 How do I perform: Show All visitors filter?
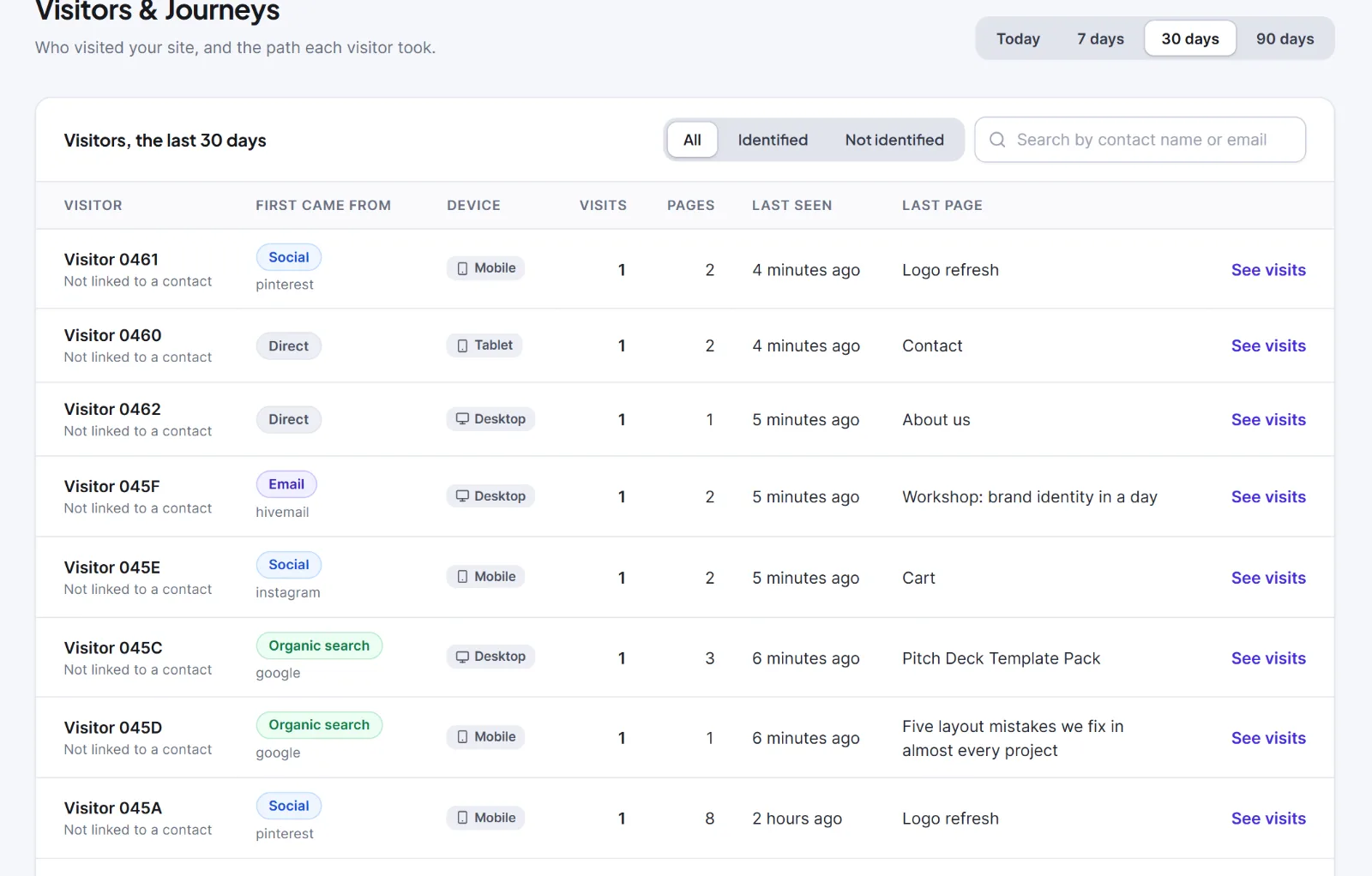click(x=692, y=140)
